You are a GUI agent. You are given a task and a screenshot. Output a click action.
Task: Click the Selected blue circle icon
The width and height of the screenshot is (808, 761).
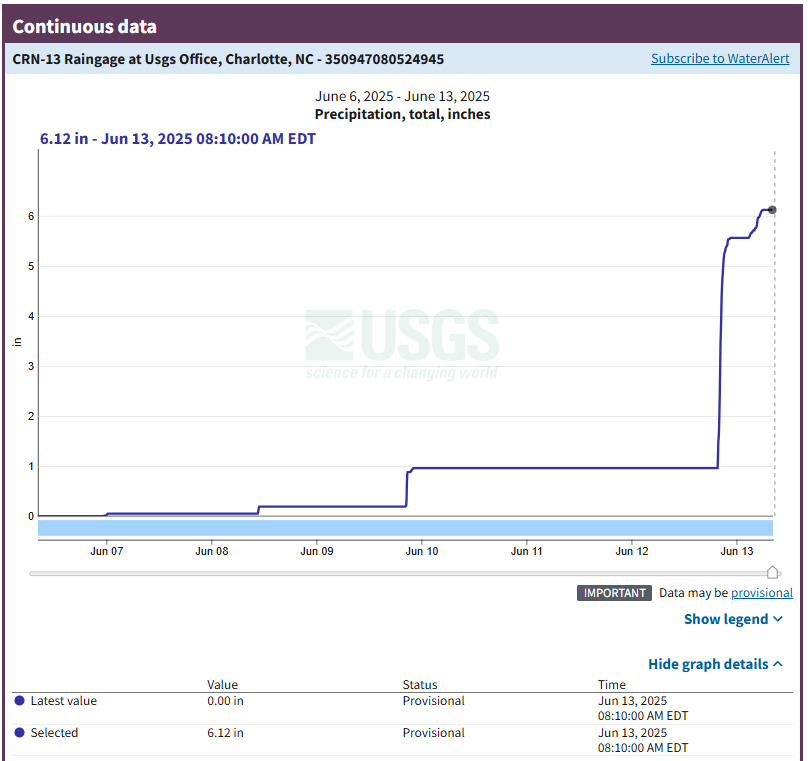pyautogui.click(x=20, y=733)
